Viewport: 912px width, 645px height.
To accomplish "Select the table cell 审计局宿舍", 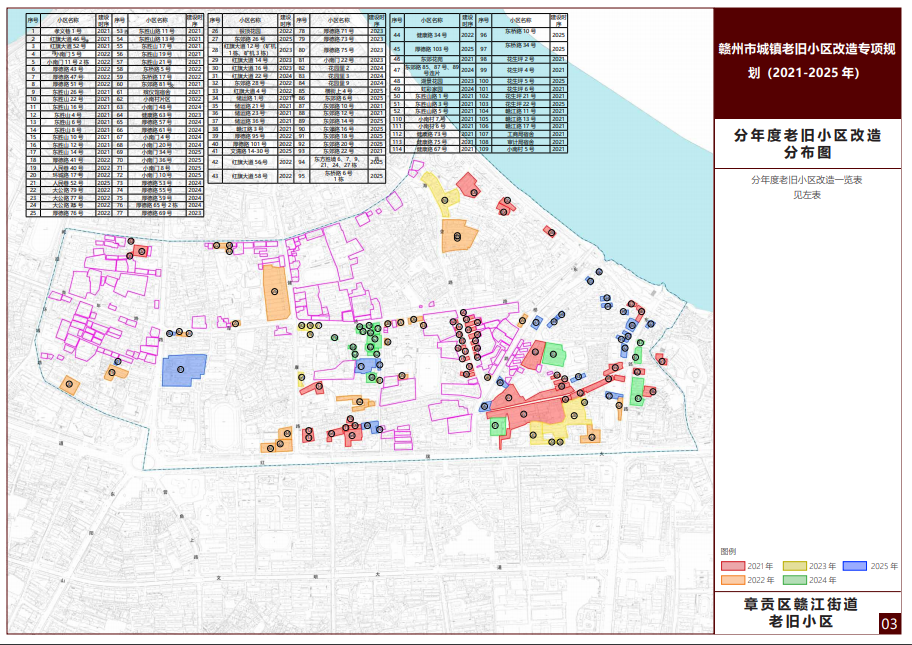I will (x=521, y=141).
